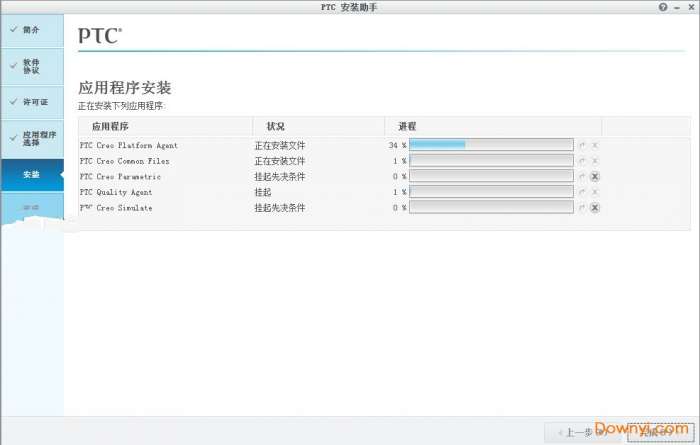Click retry arrow for PTC Creo Simulate

coord(582,208)
